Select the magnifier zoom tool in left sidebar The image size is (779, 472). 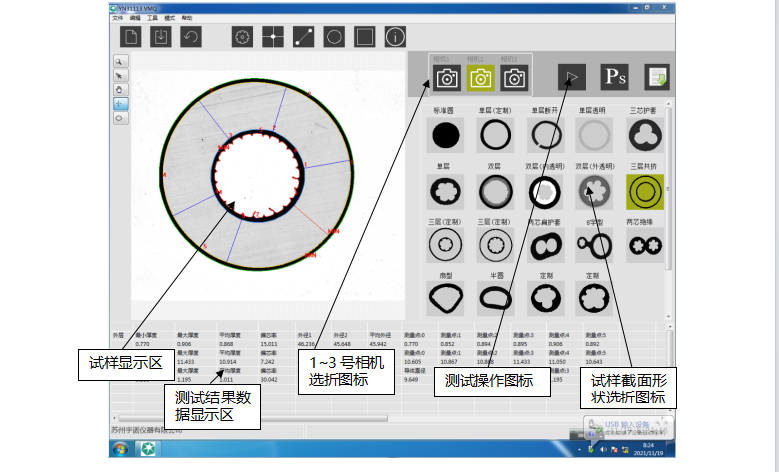[119, 61]
